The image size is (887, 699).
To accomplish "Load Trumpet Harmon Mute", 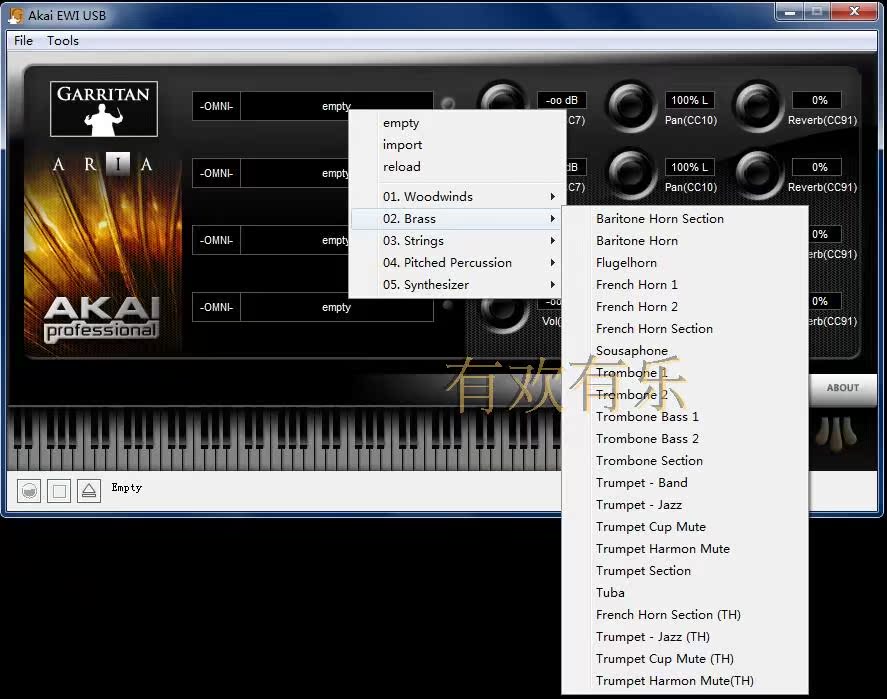I will click(685, 549).
